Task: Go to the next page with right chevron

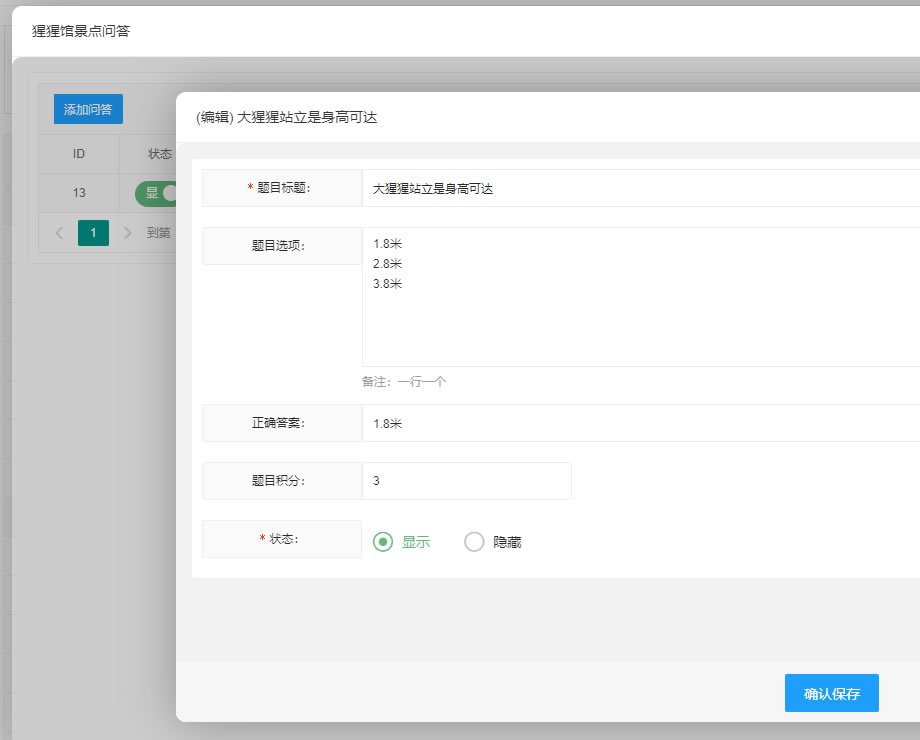Action: 127,233
